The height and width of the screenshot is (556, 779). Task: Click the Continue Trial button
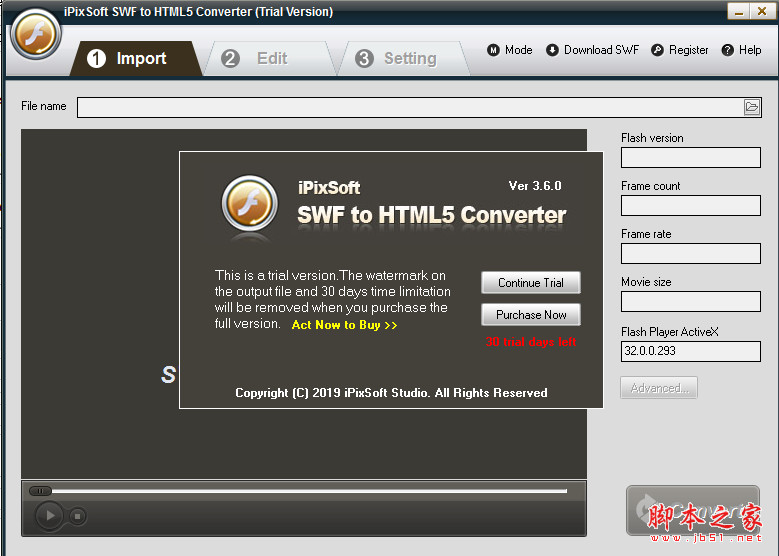[x=531, y=283]
